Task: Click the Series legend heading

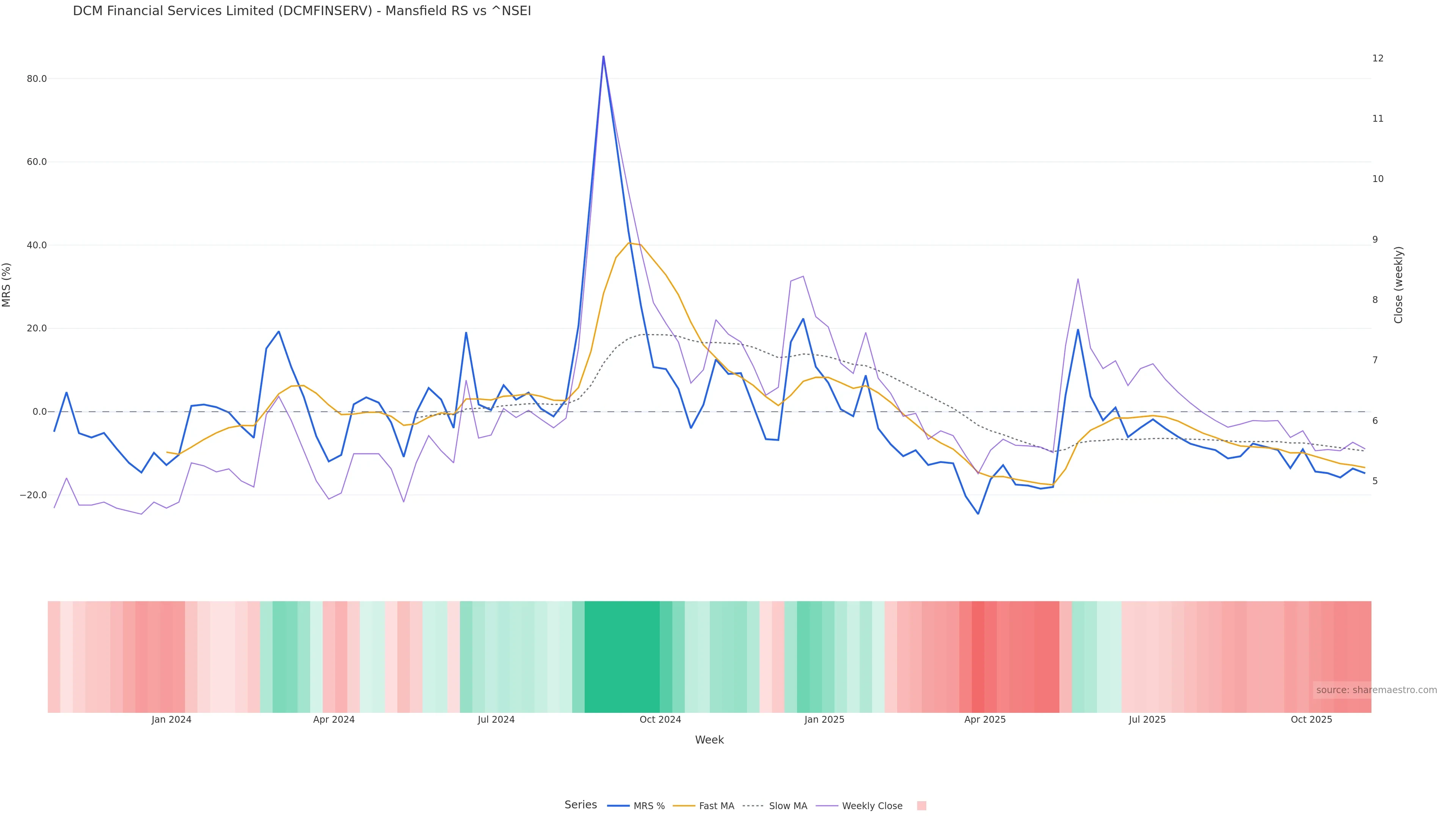Action: [x=581, y=805]
